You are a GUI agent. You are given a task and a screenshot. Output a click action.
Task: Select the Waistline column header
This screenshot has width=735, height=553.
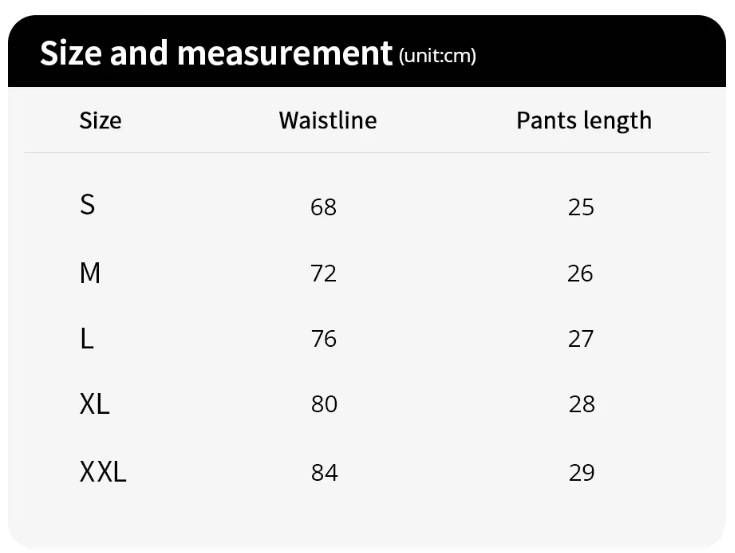pyautogui.click(x=328, y=121)
